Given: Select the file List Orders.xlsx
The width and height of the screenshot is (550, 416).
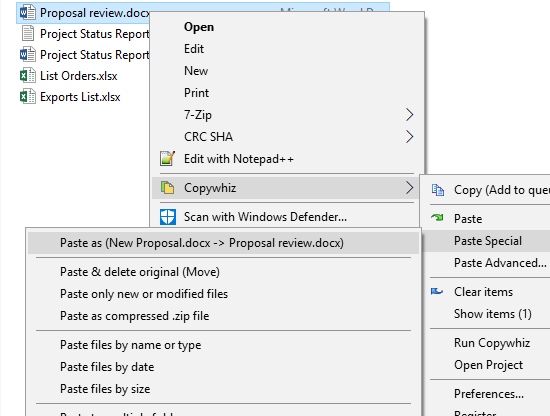Looking at the screenshot, I should click(79, 76).
